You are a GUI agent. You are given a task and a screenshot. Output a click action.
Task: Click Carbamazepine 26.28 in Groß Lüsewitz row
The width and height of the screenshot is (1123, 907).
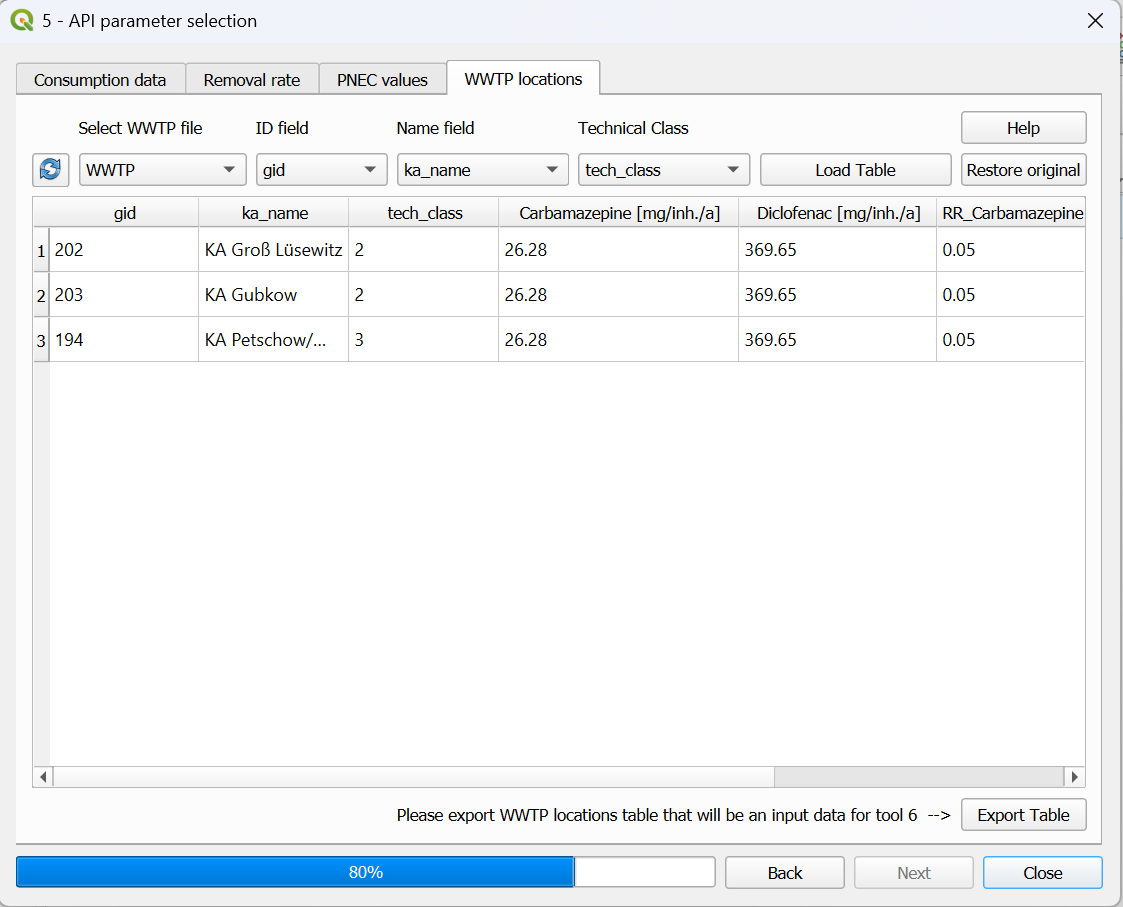tap(619, 250)
